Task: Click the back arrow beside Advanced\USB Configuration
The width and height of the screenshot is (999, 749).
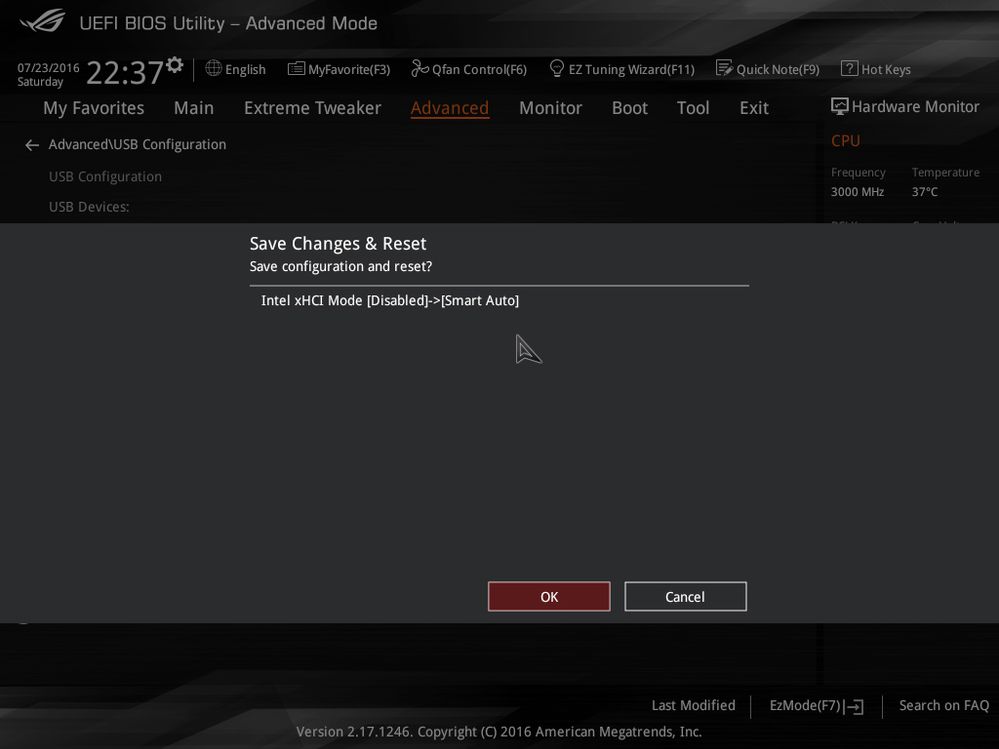Action: pos(32,145)
